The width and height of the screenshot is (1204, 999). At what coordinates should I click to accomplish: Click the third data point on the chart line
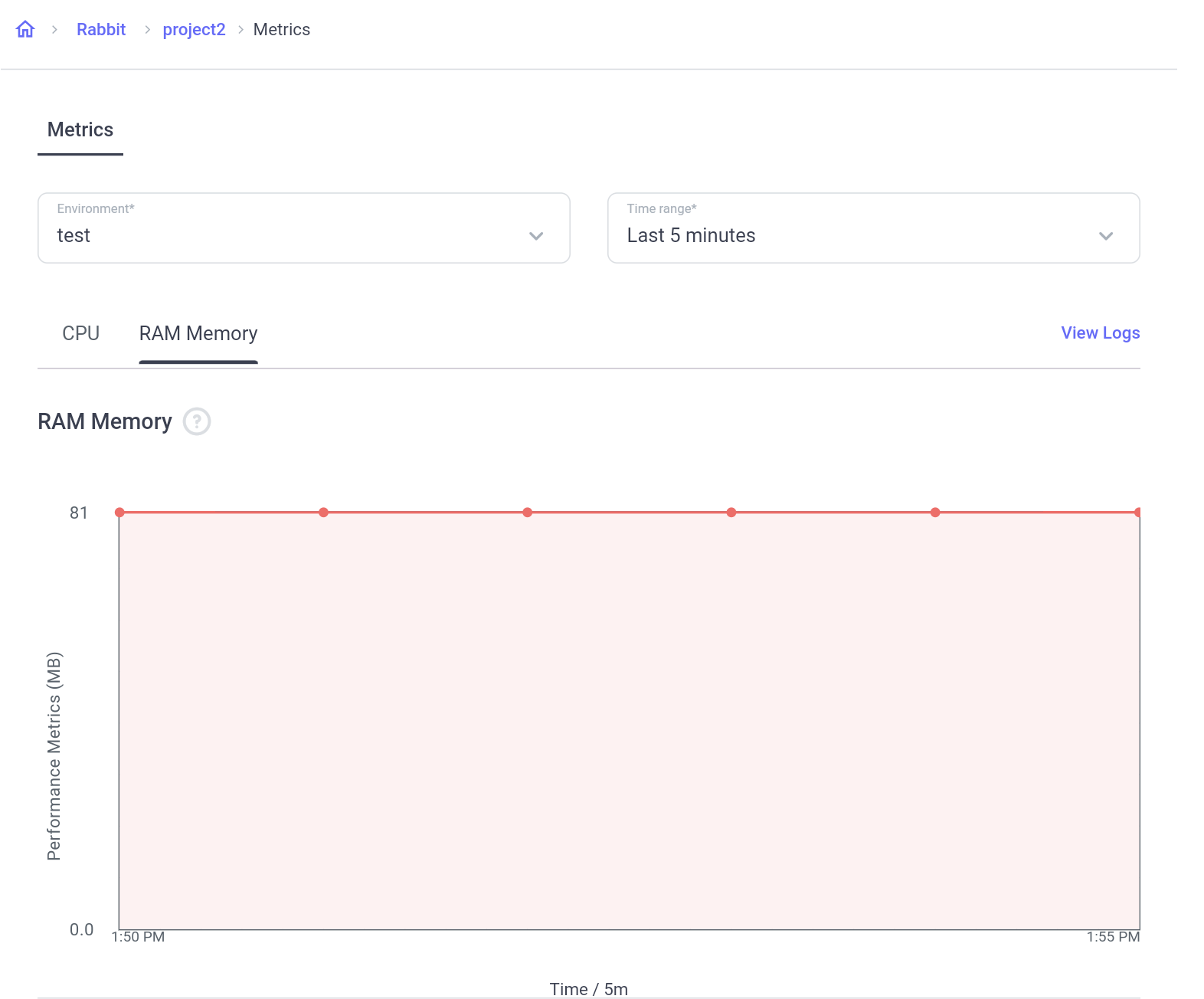tap(528, 513)
